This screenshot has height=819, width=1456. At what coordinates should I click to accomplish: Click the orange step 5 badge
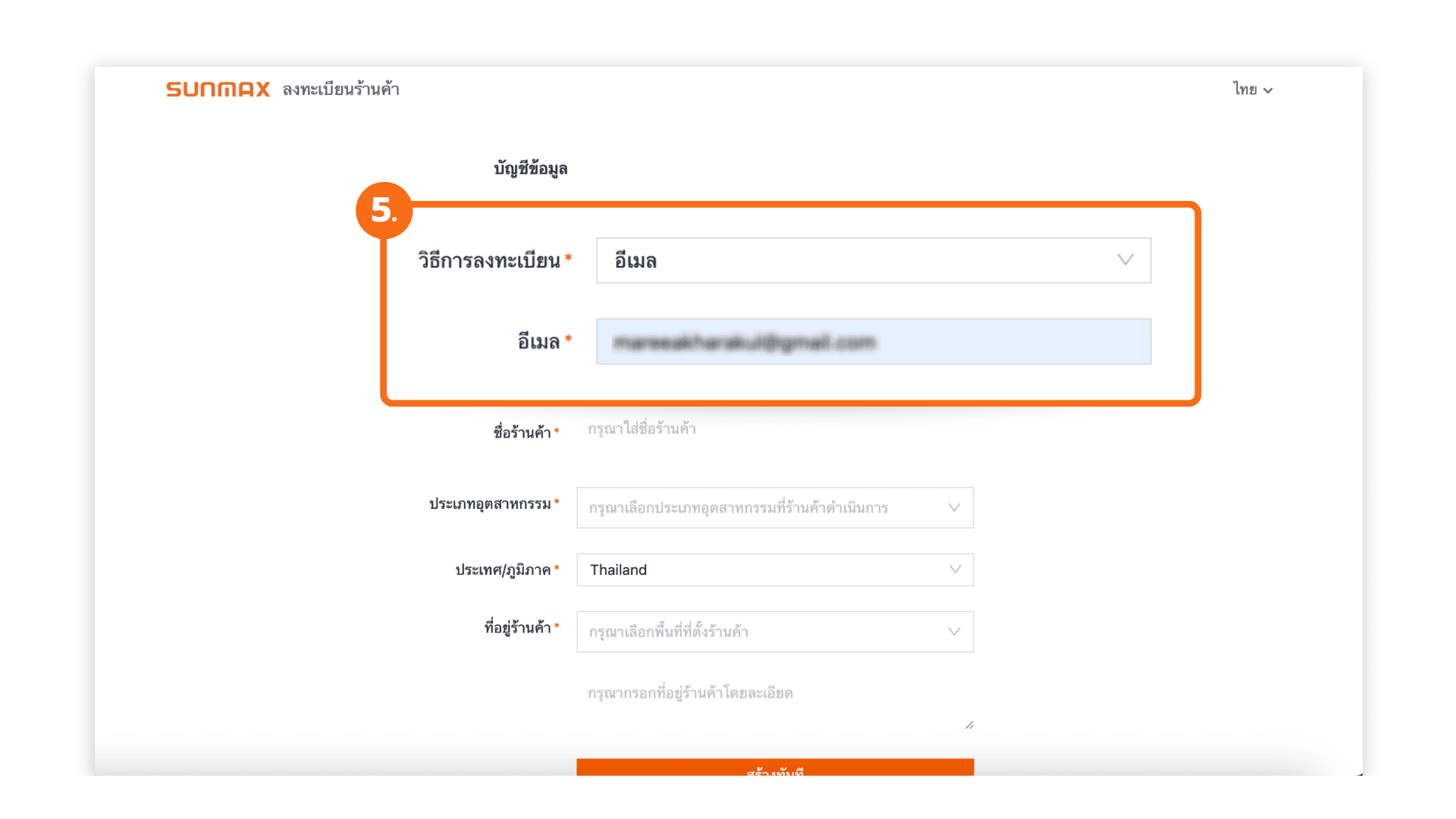pos(384,210)
